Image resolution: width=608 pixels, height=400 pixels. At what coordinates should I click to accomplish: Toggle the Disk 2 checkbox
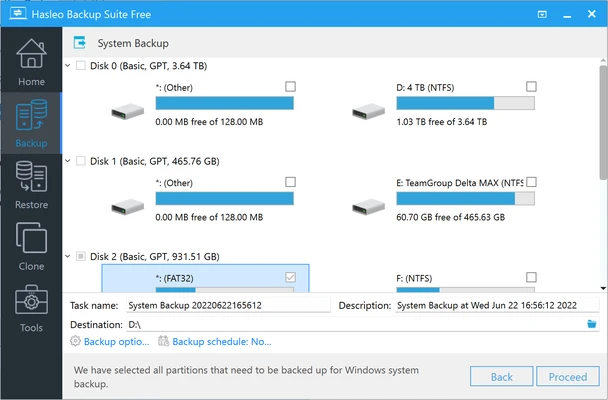tap(81, 256)
